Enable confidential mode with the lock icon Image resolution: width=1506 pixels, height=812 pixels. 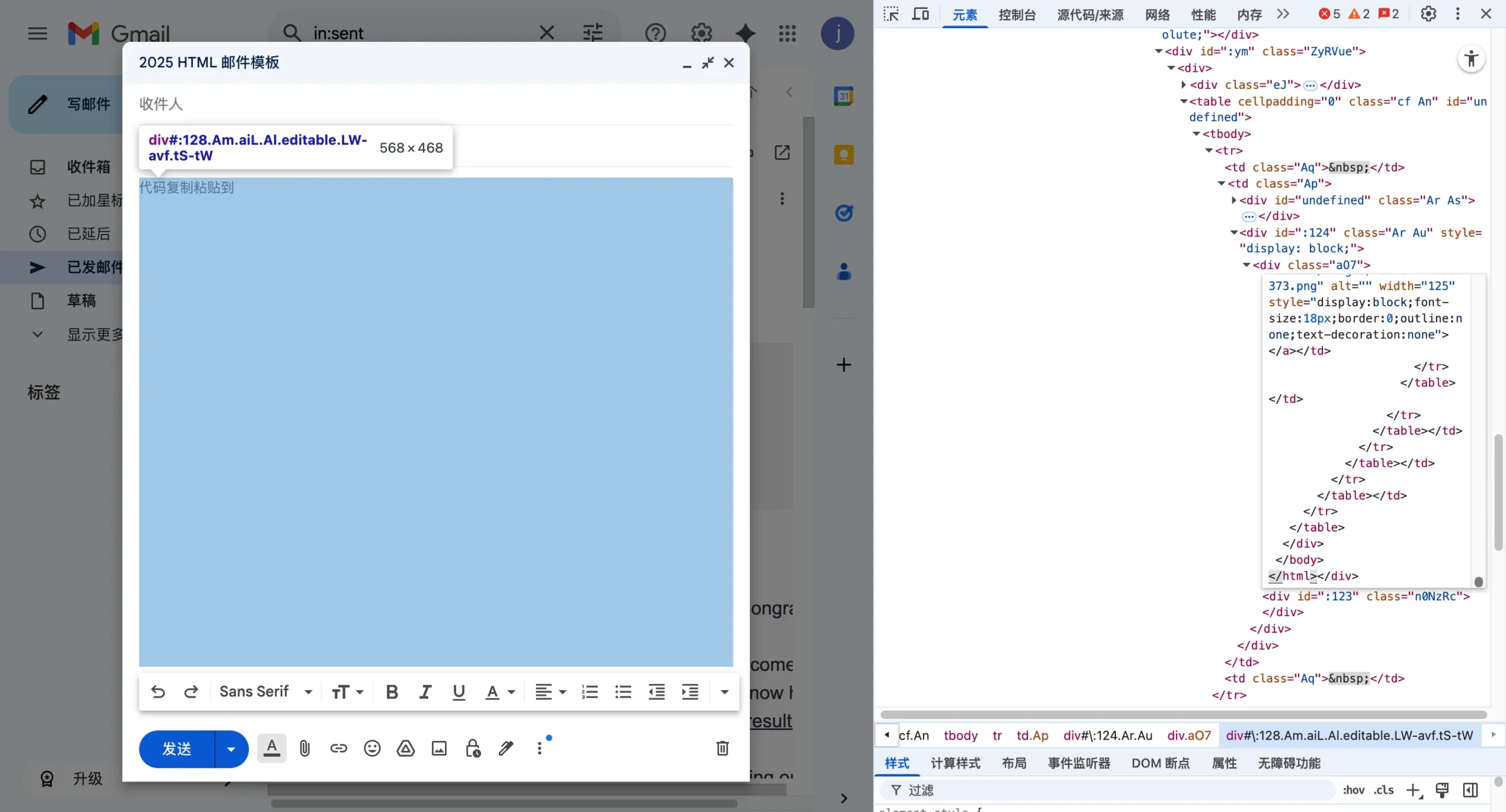[x=473, y=748]
